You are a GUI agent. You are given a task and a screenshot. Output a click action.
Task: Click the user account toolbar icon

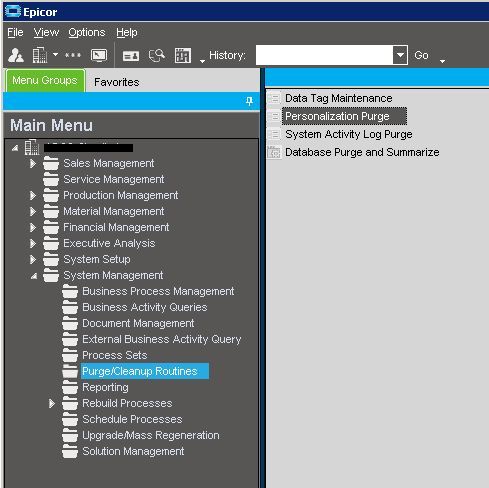[x=16, y=55]
